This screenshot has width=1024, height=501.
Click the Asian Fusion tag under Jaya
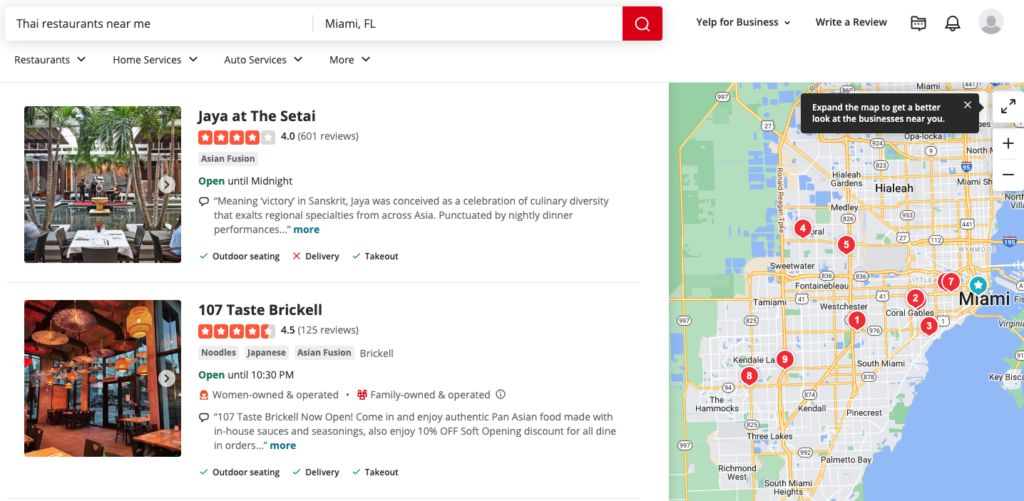228,159
